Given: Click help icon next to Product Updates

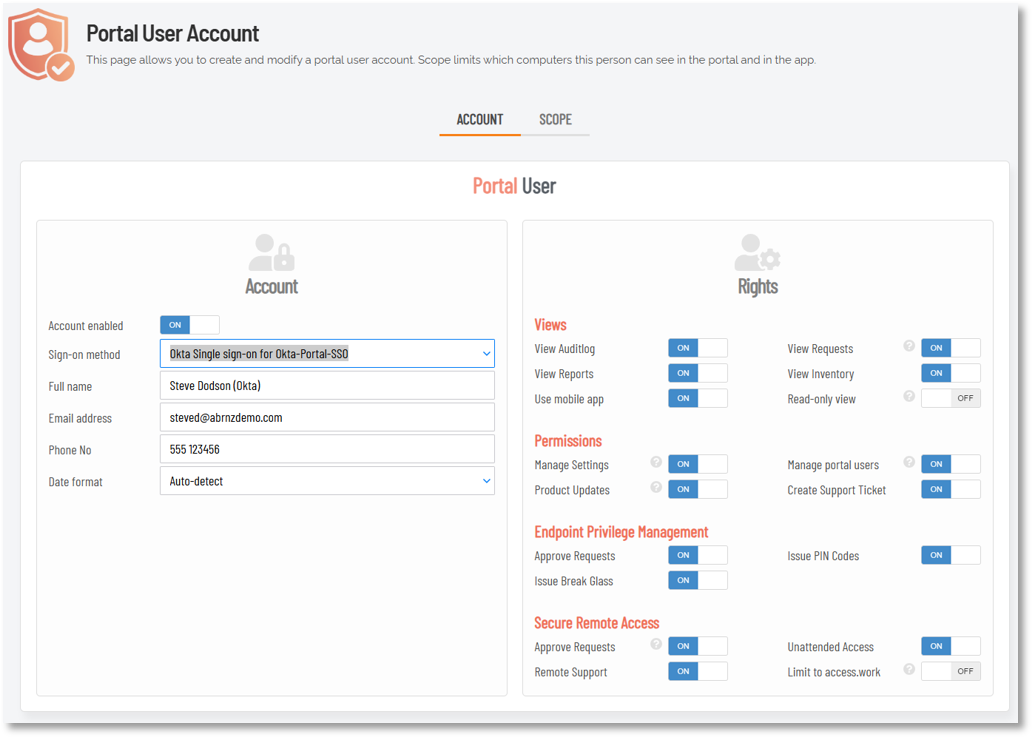Looking at the screenshot, I should point(656,487).
